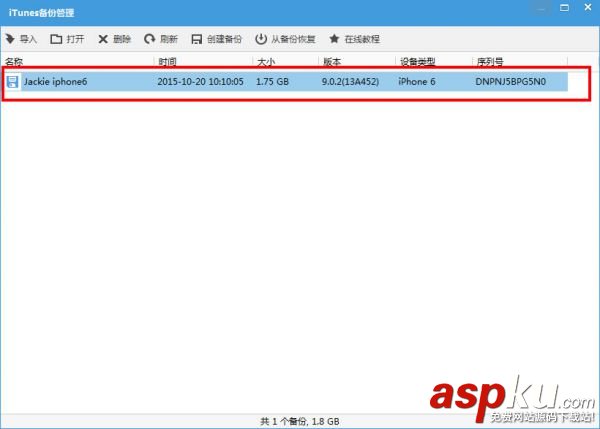Click the 在线教程 star icon

334,39
